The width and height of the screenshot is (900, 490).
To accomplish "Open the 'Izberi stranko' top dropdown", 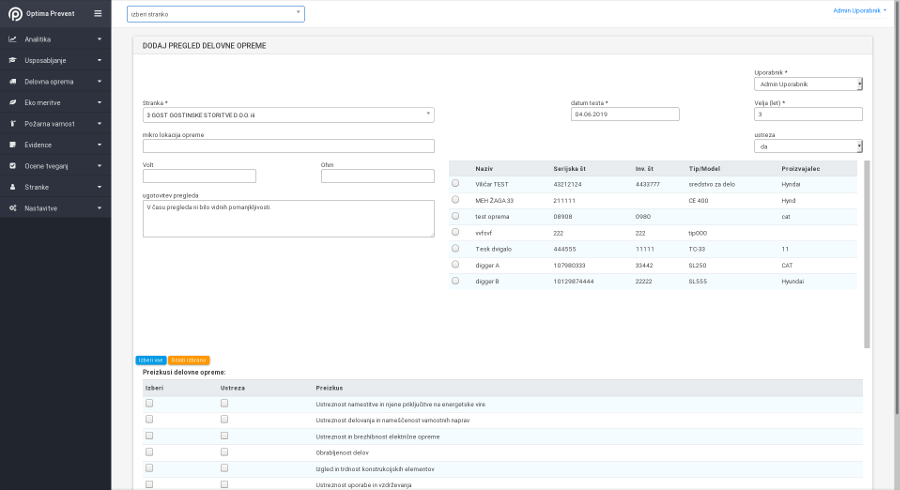I will click(216, 14).
